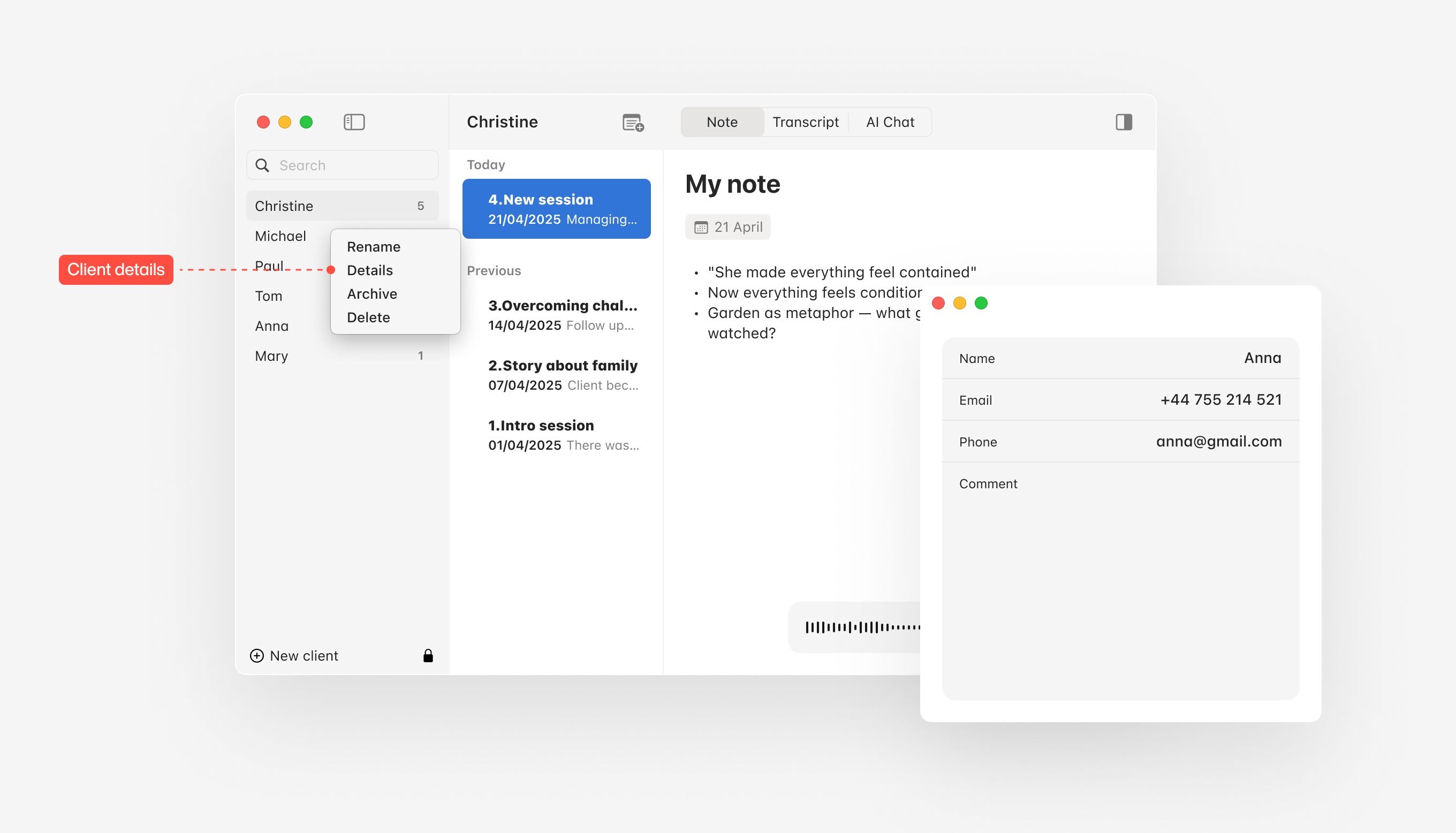Choose Details from the context menu
Image resolution: width=1456 pixels, height=833 pixels.
click(369, 270)
